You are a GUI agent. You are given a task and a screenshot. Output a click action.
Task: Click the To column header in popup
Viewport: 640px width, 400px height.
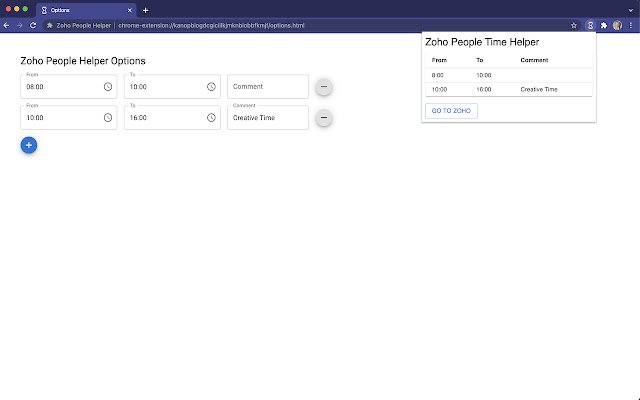point(480,60)
